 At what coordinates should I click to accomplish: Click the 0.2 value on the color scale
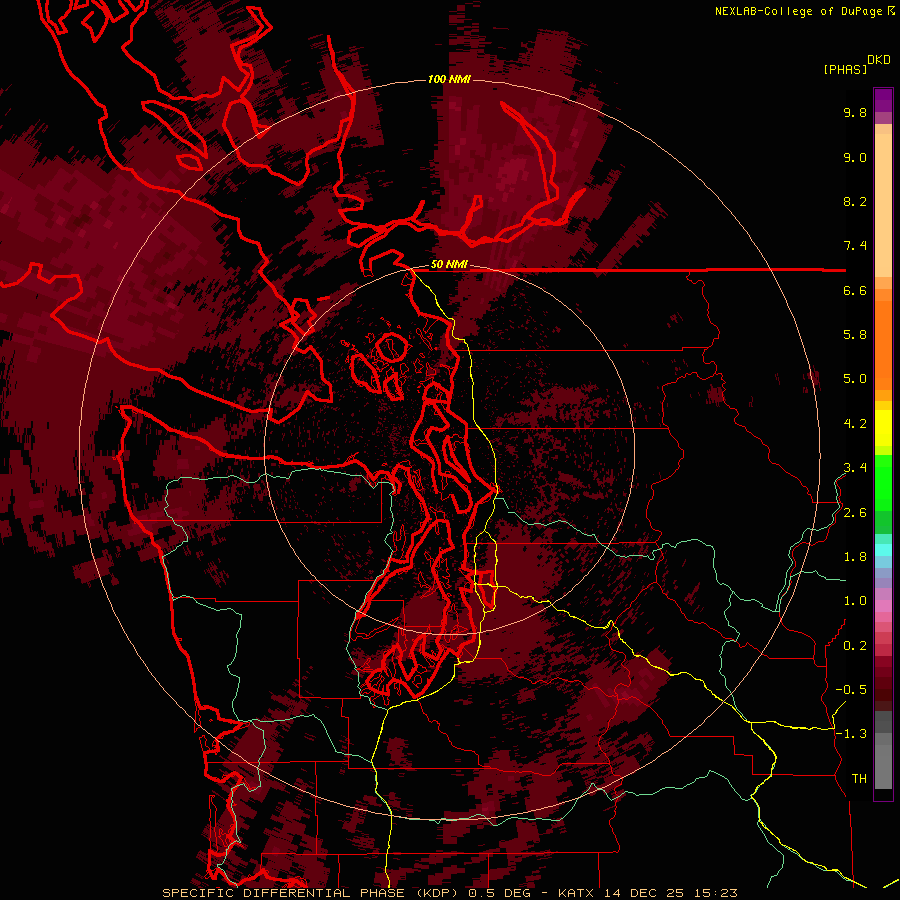click(x=855, y=646)
